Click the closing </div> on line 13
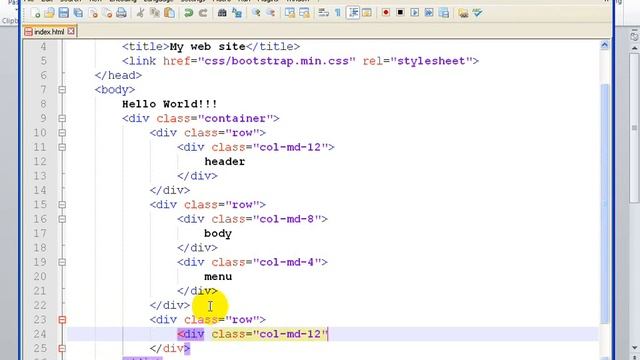This screenshot has width=640, height=360. click(197, 176)
